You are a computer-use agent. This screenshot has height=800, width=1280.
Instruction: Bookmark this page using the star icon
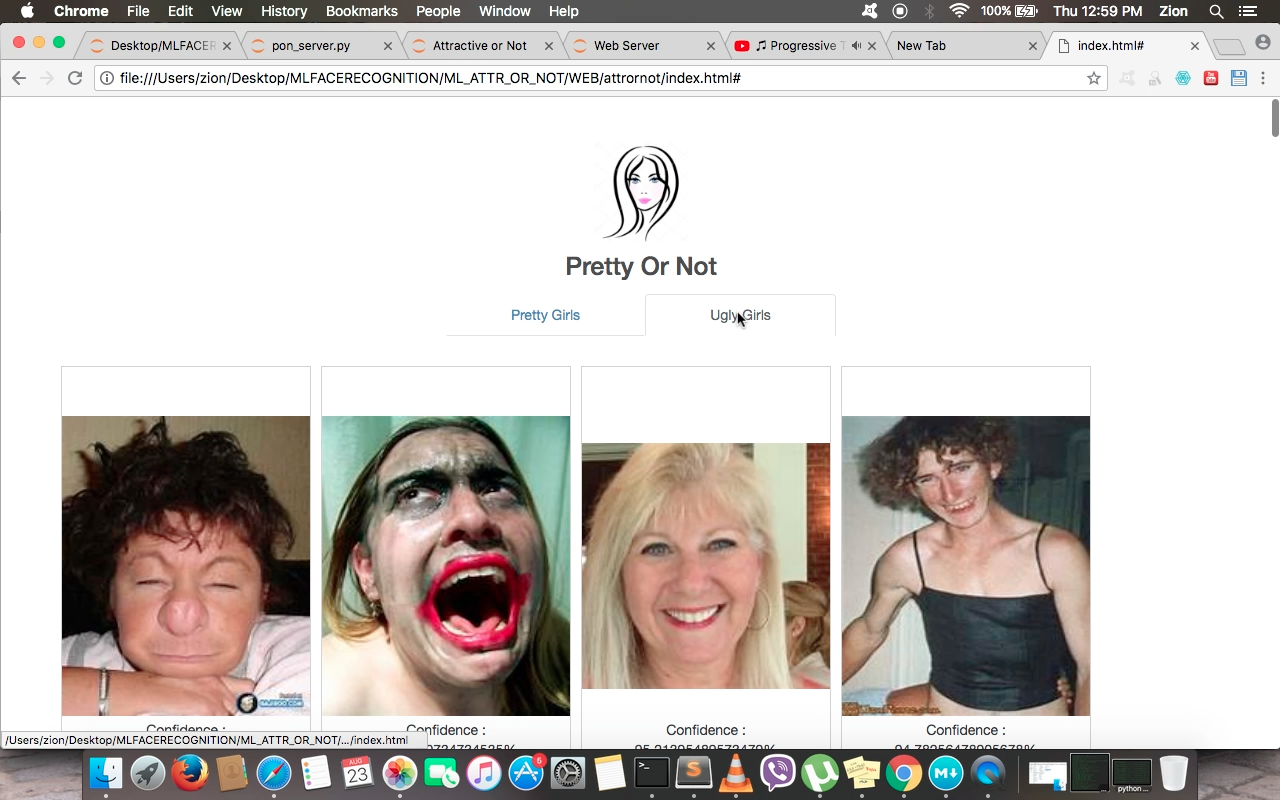[x=1093, y=78]
